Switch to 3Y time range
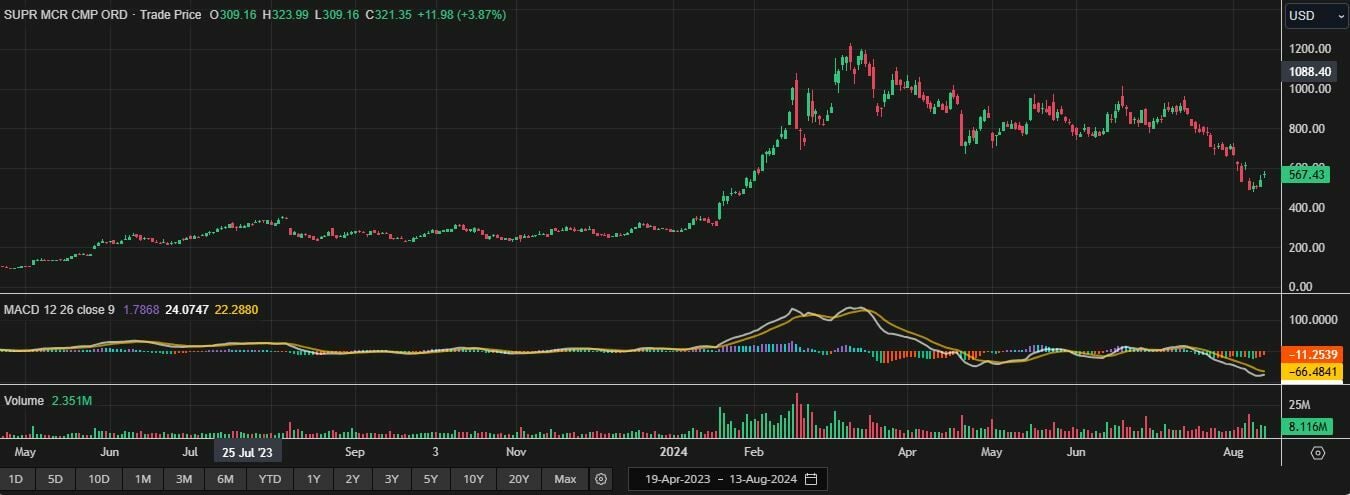The width and height of the screenshot is (1350, 495). coord(391,479)
